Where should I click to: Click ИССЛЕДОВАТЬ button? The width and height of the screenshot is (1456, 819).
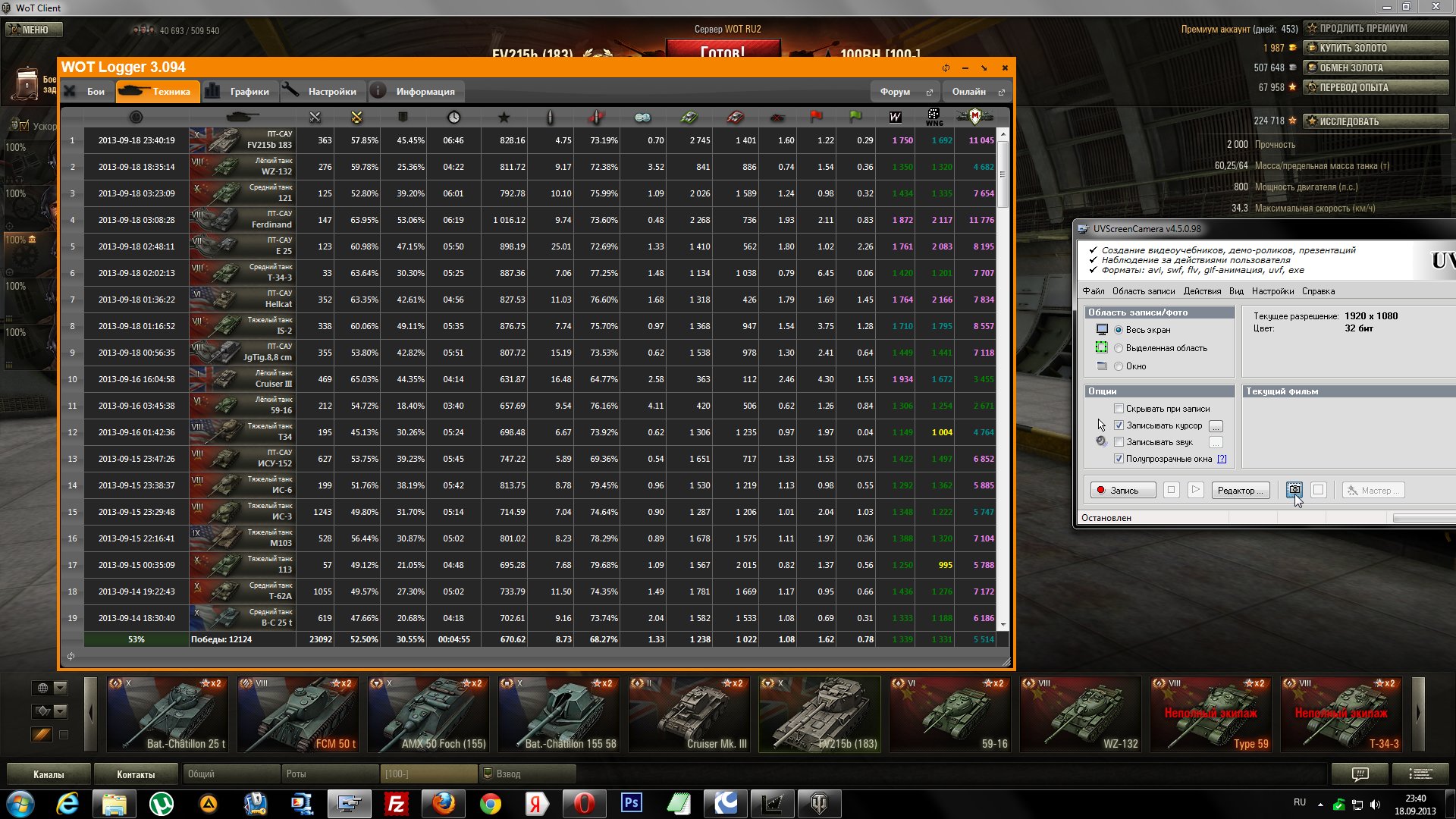click(x=1376, y=121)
